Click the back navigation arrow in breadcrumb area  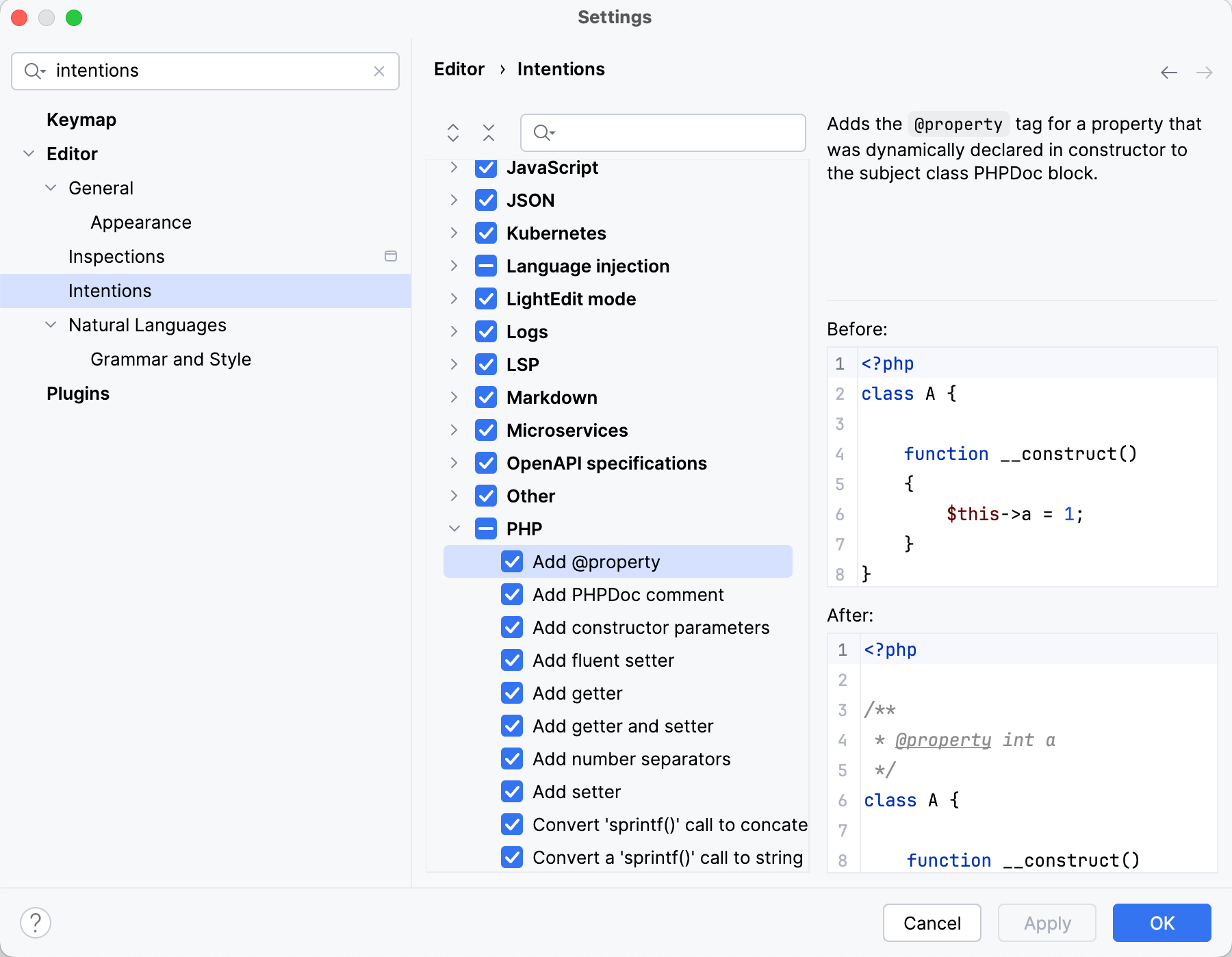(x=1168, y=73)
